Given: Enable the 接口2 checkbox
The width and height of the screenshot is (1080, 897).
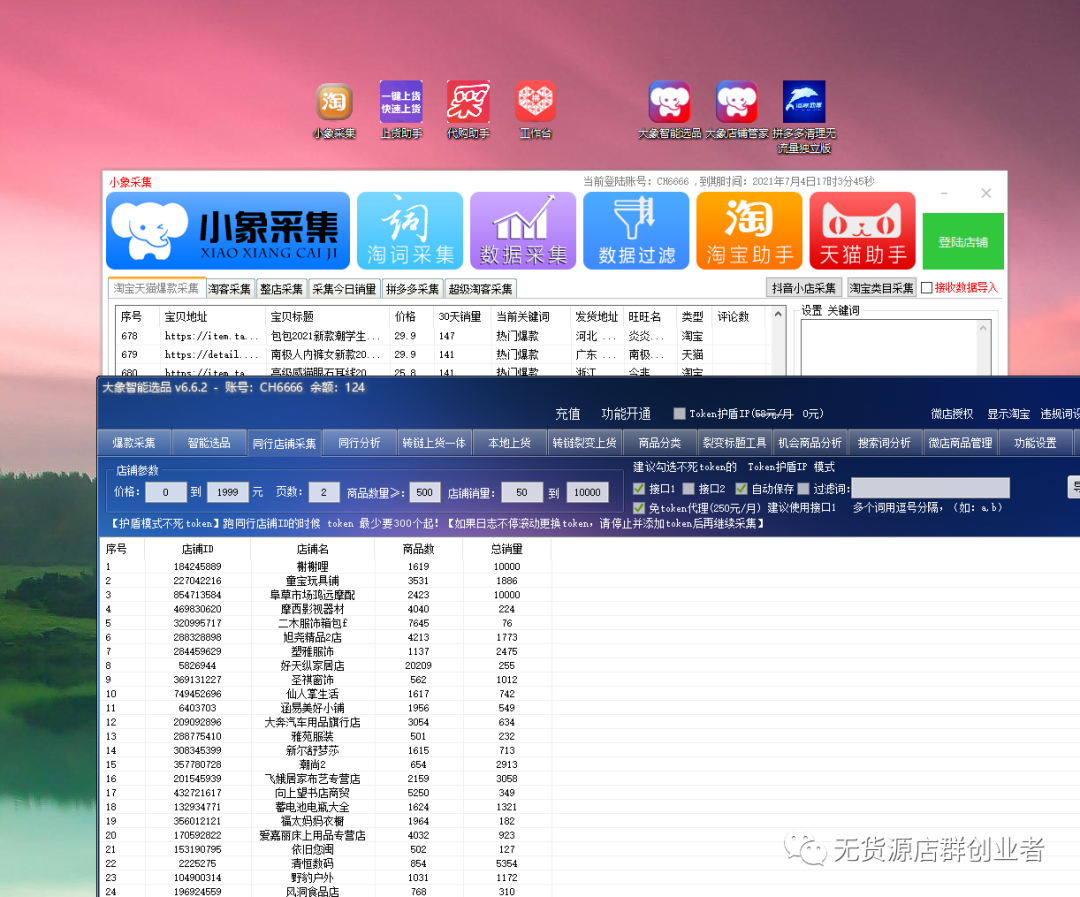Looking at the screenshot, I should (x=687, y=489).
